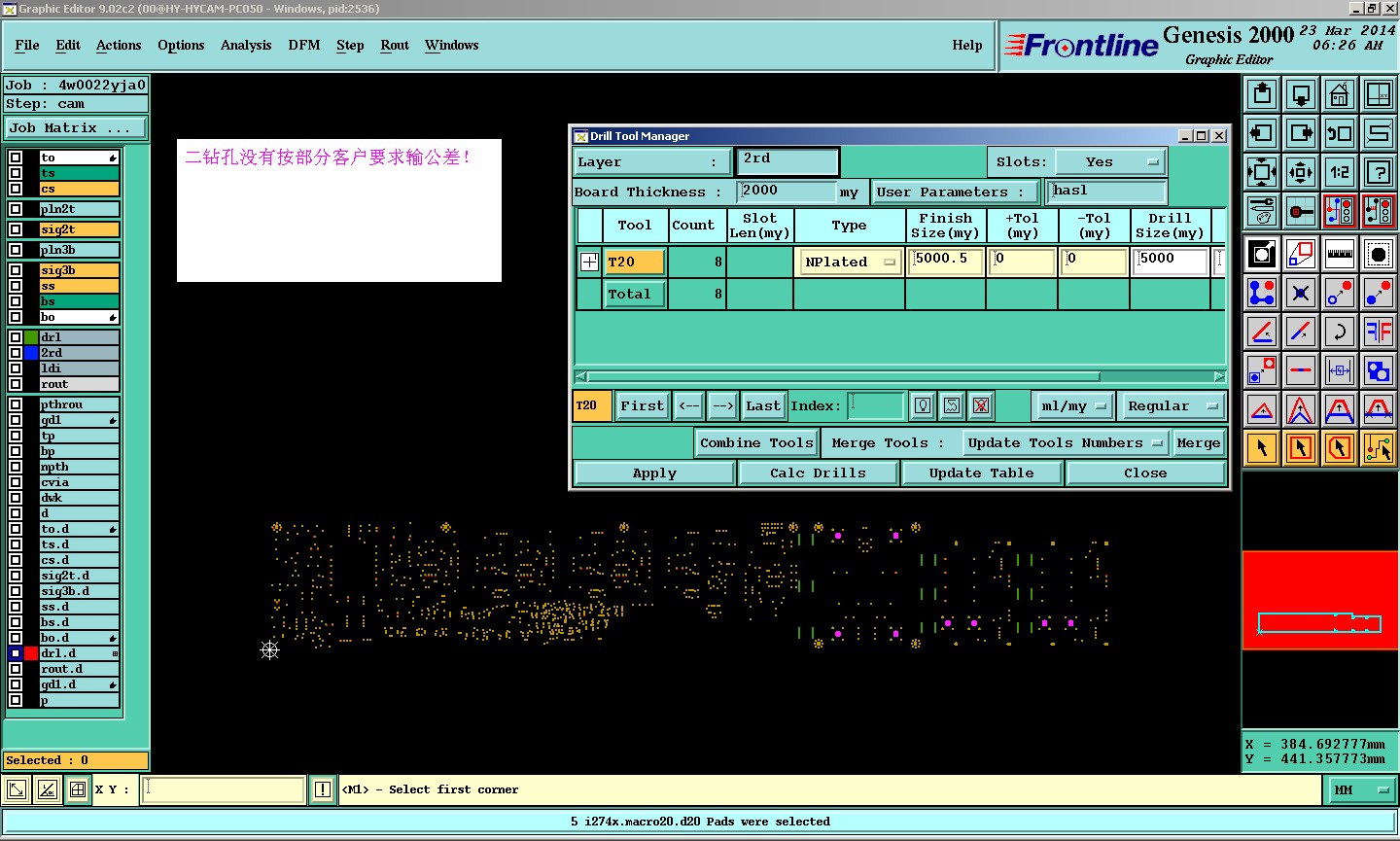1400x841 pixels.
Task: Click the horizontal scrollbar in Drill Tool Manager
Action: click(x=899, y=376)
